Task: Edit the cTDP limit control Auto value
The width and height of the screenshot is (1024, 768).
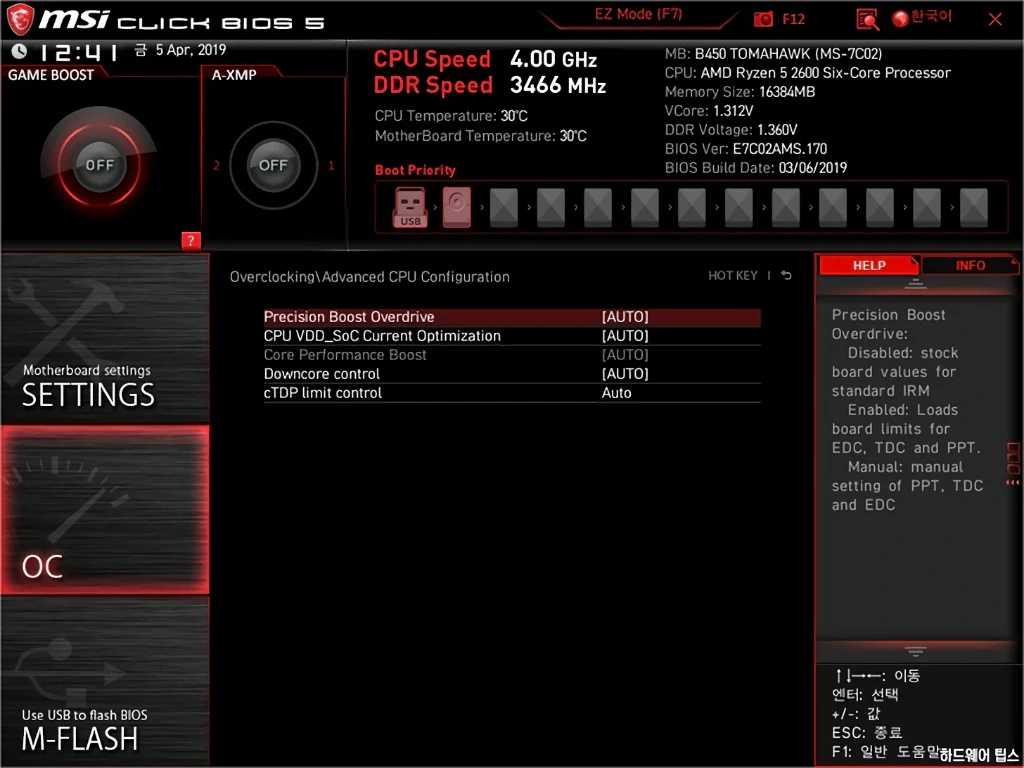Action: [x=616, y=393]
